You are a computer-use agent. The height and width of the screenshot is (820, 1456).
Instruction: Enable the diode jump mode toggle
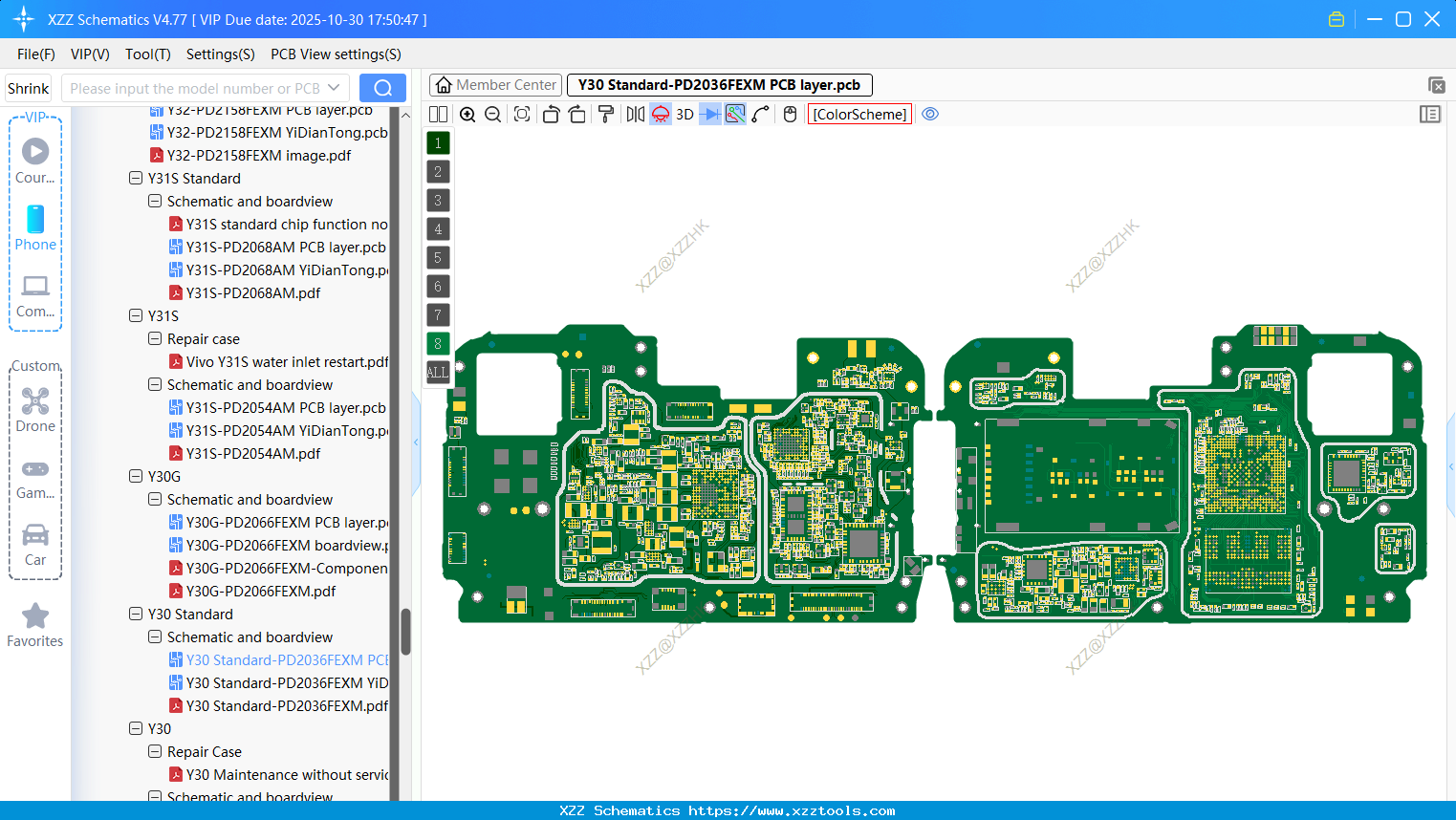point(707,114)
